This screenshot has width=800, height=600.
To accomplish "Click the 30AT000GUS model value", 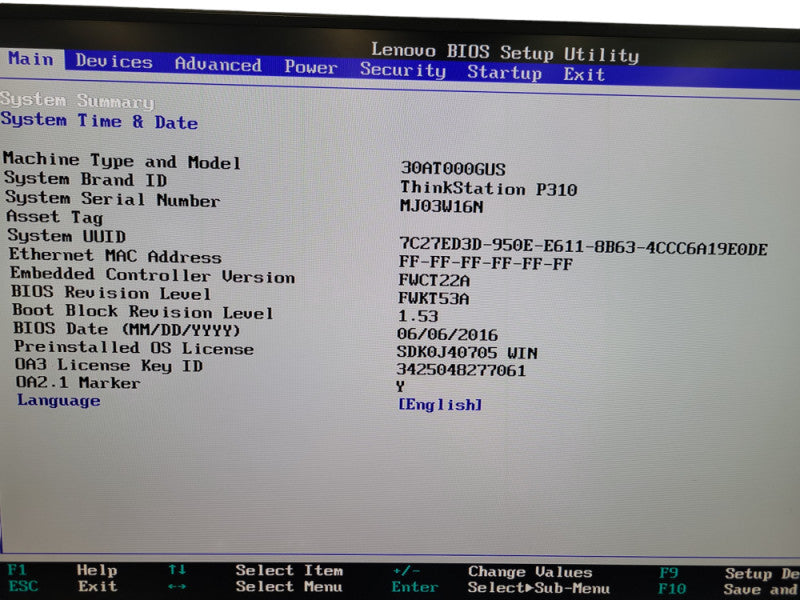I will pyautogui.click(x=453, y=168).
